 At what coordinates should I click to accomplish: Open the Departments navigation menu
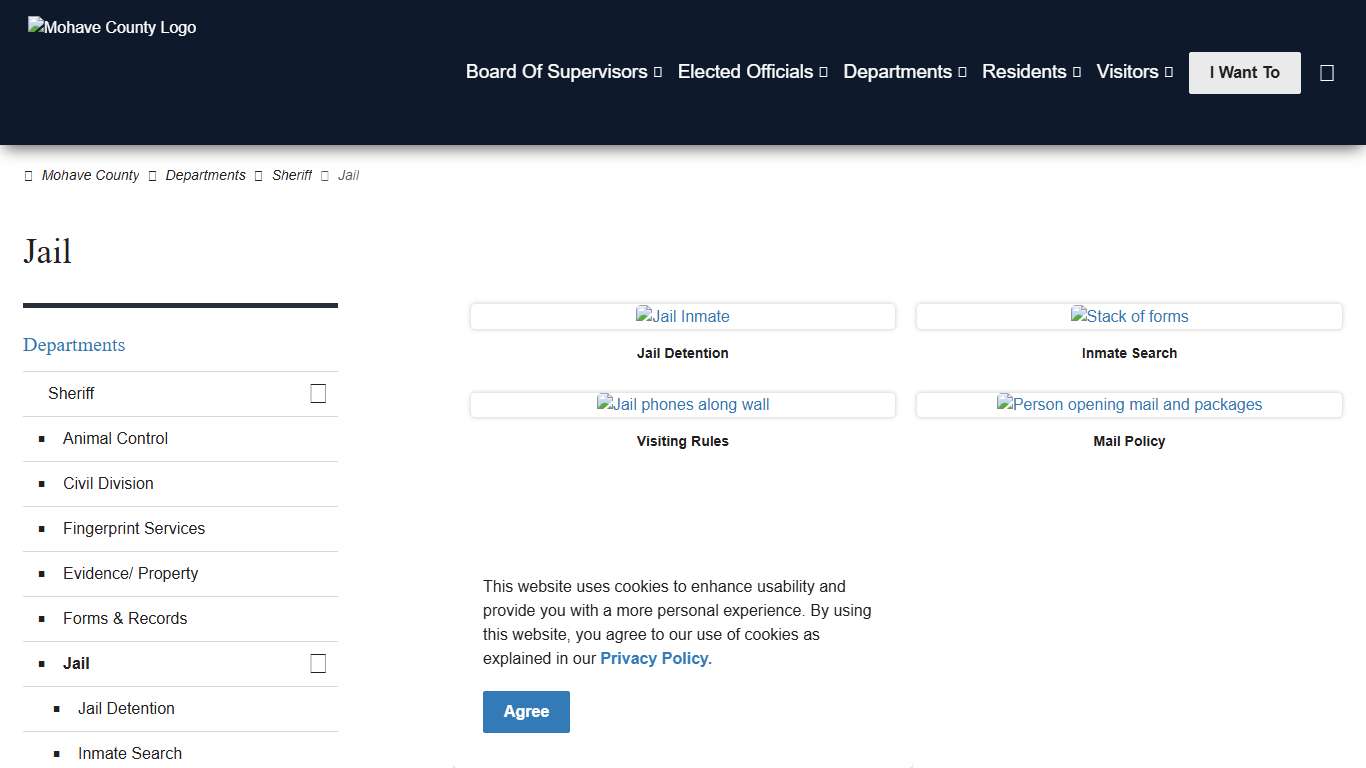point(904,72)
